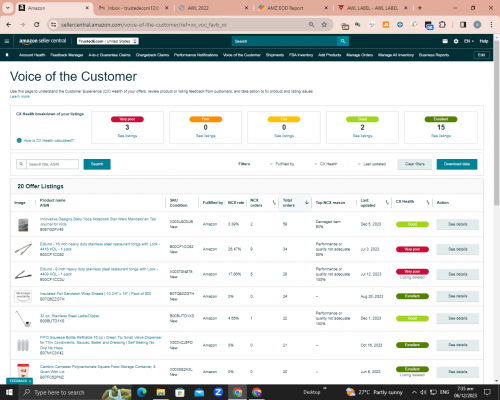Click the Search button beside title field

tap(97, 164)
